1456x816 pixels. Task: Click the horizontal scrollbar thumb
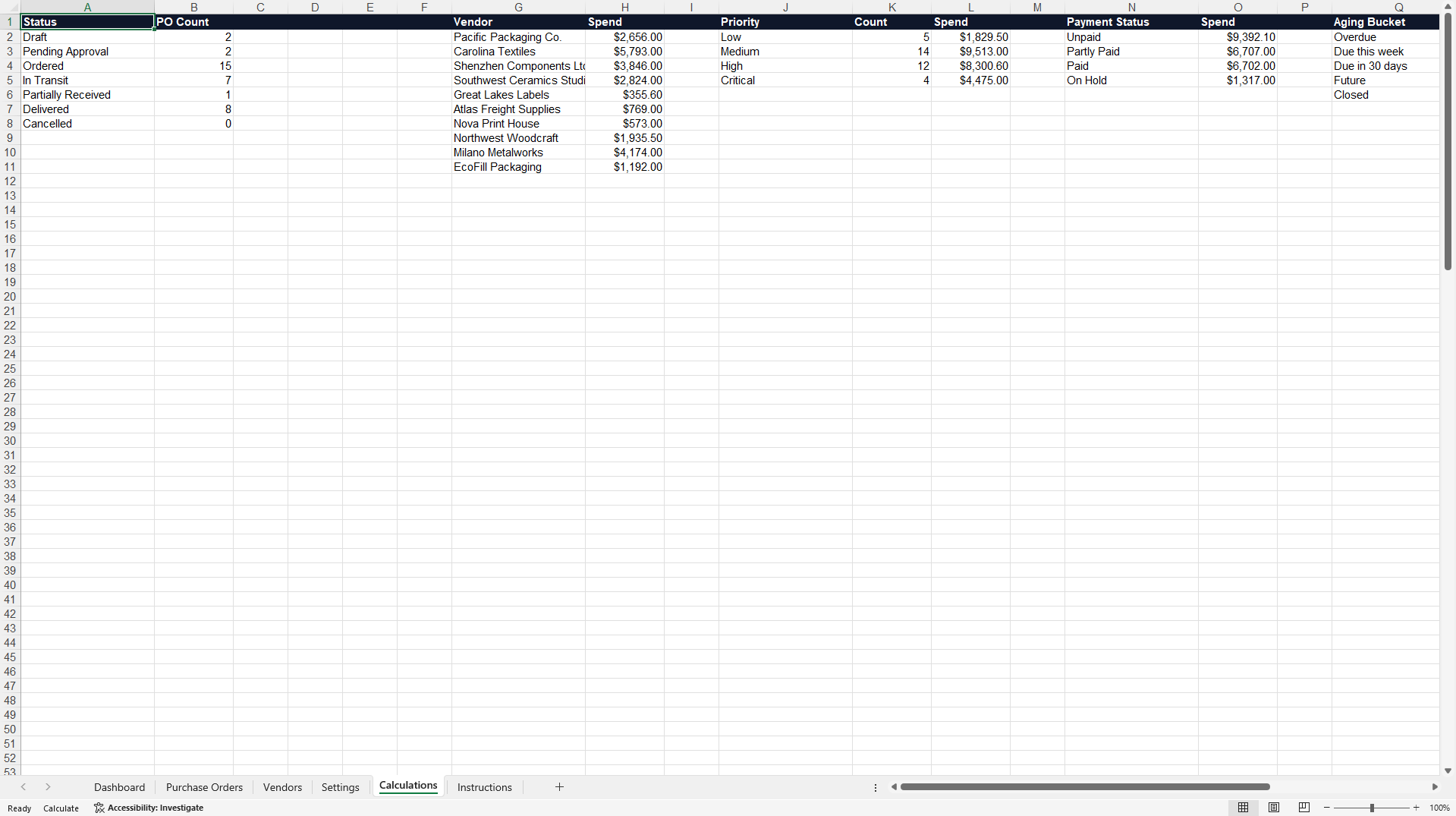[1085, 787]
